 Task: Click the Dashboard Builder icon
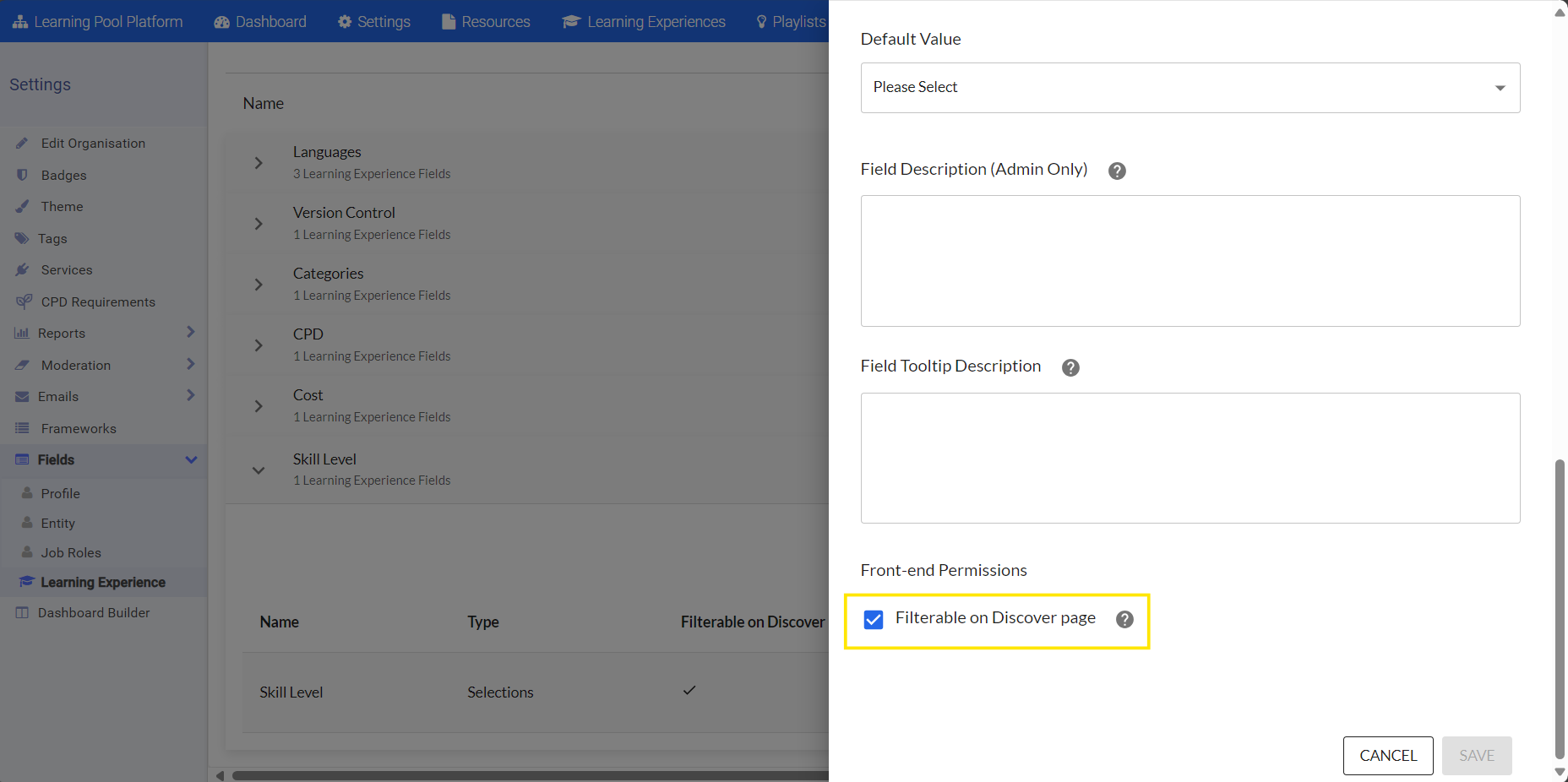(x=22, y=612)
